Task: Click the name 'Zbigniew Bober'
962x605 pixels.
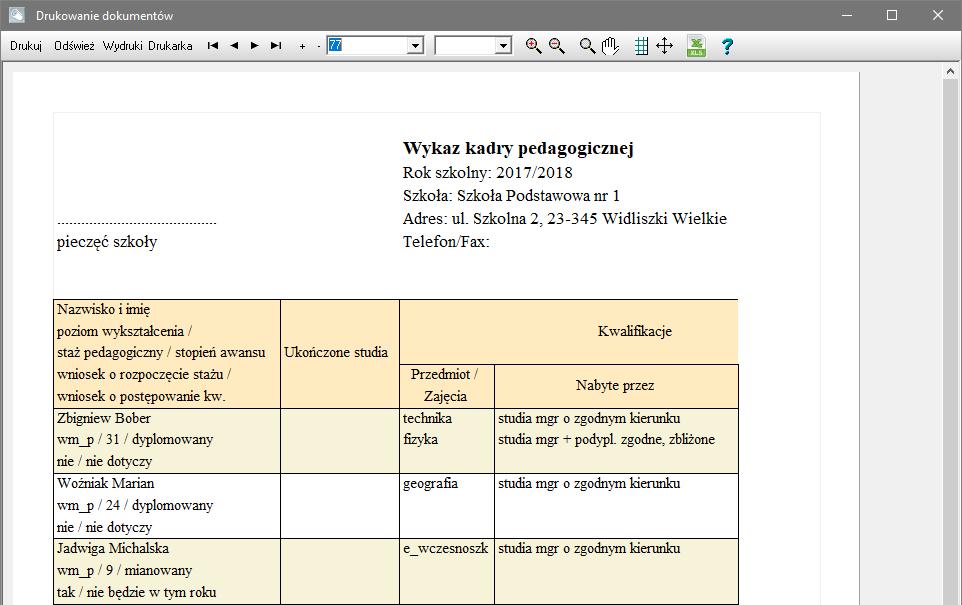Action: (104, 418)
